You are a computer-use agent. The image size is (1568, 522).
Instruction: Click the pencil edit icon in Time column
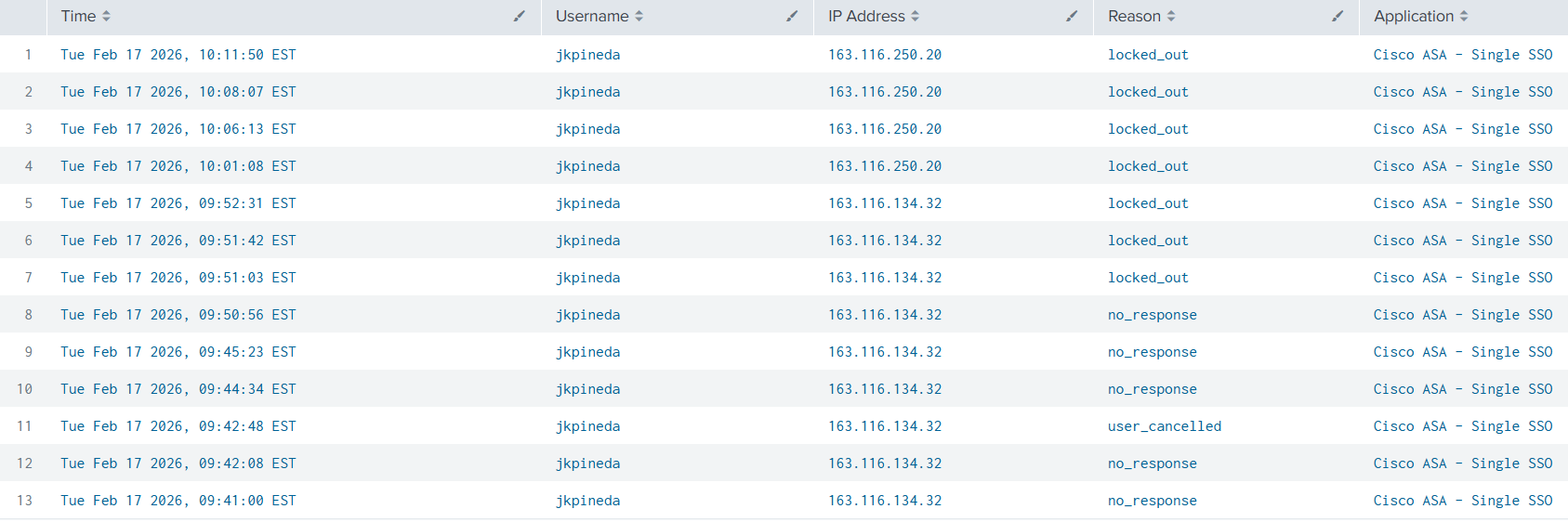[520, 16]
